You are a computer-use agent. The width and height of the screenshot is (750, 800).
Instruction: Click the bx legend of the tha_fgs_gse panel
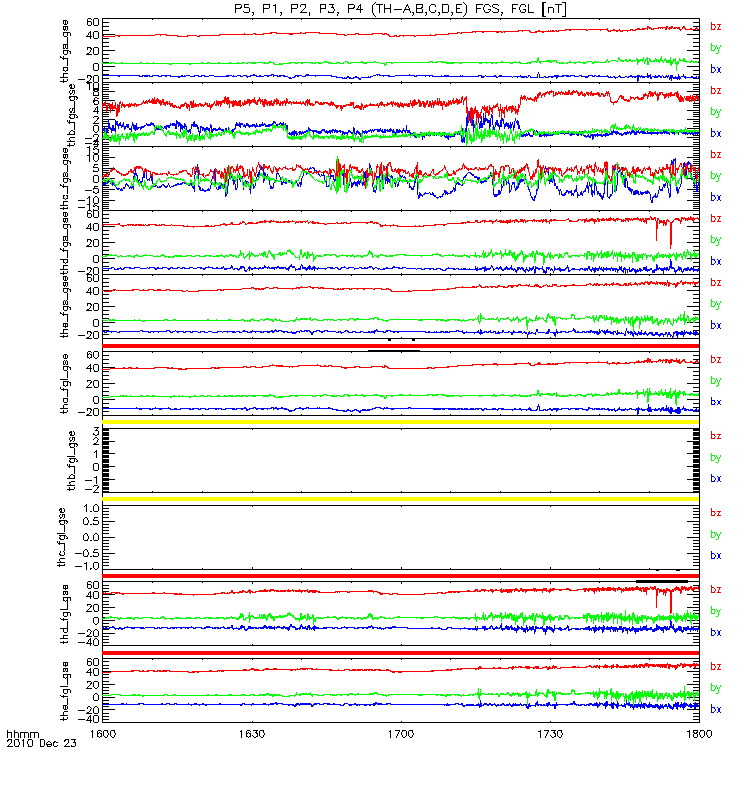tap(716, 69)
